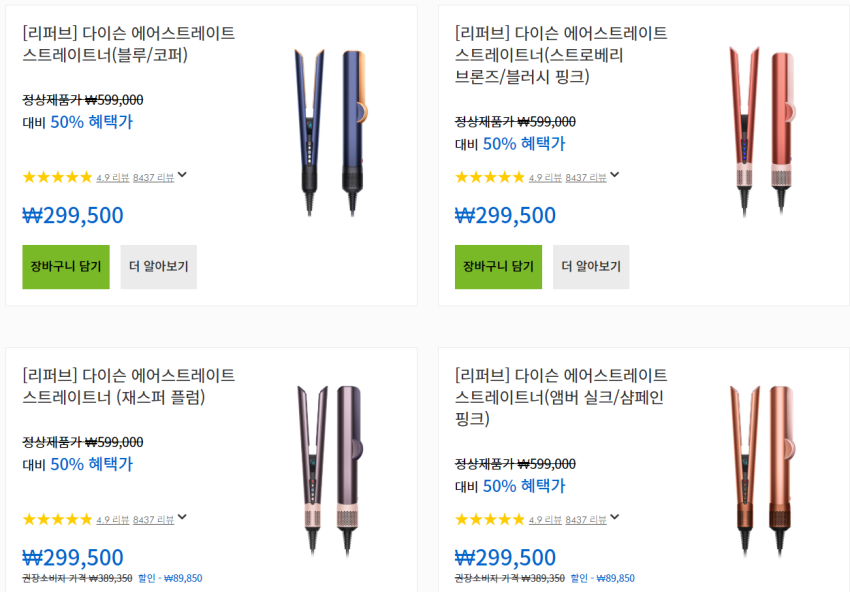Expand rating chevron for Amber Silk straightener
Viewport: 850px width, 592px height.
(x=615, y=518)
